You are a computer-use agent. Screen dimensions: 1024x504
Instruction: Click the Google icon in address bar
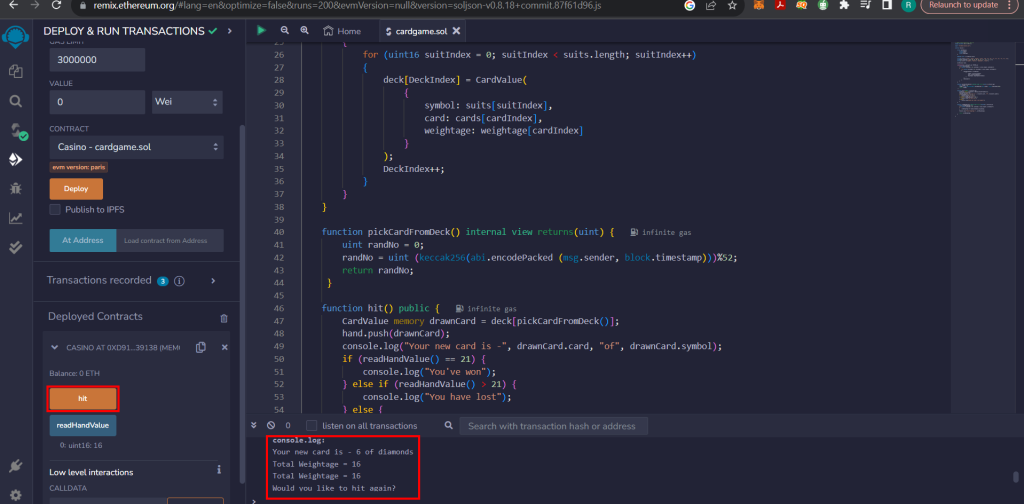690,5
